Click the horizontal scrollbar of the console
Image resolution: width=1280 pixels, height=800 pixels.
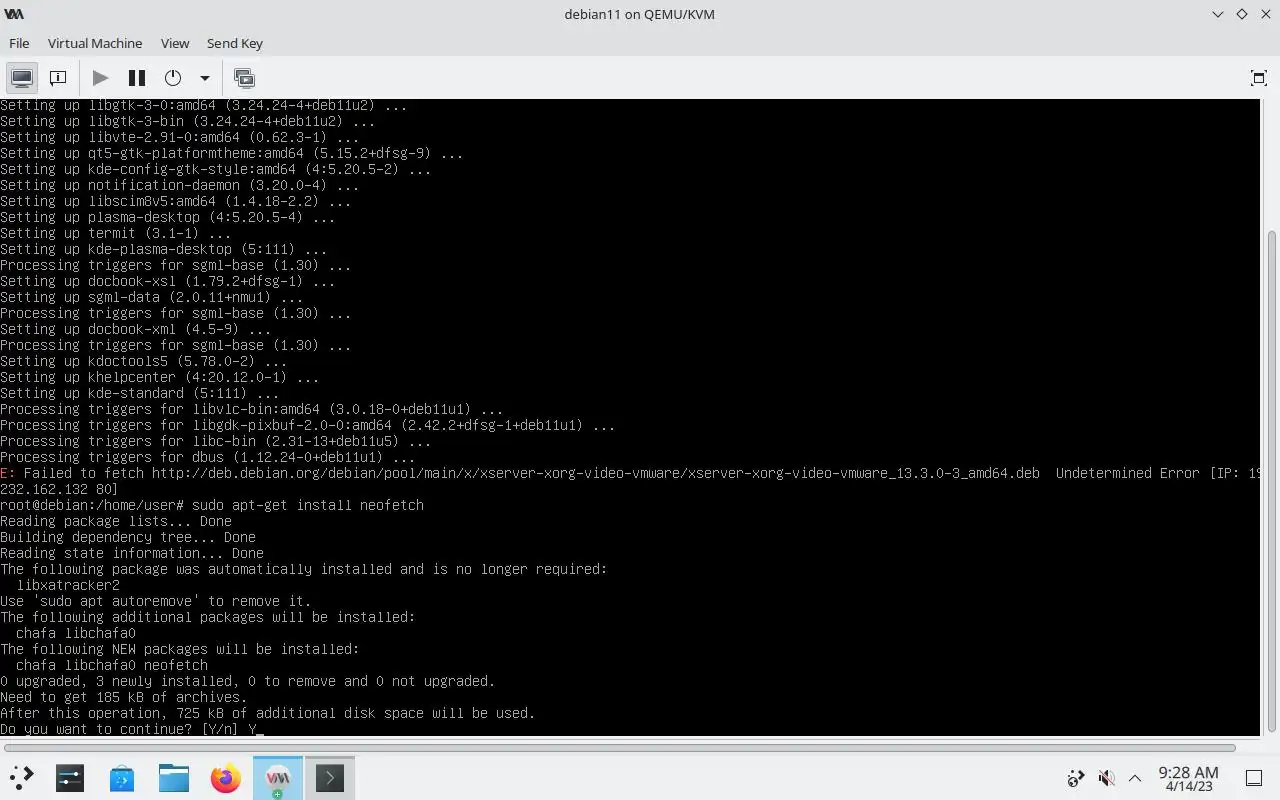pyautogui.click(x=618, y=747)
